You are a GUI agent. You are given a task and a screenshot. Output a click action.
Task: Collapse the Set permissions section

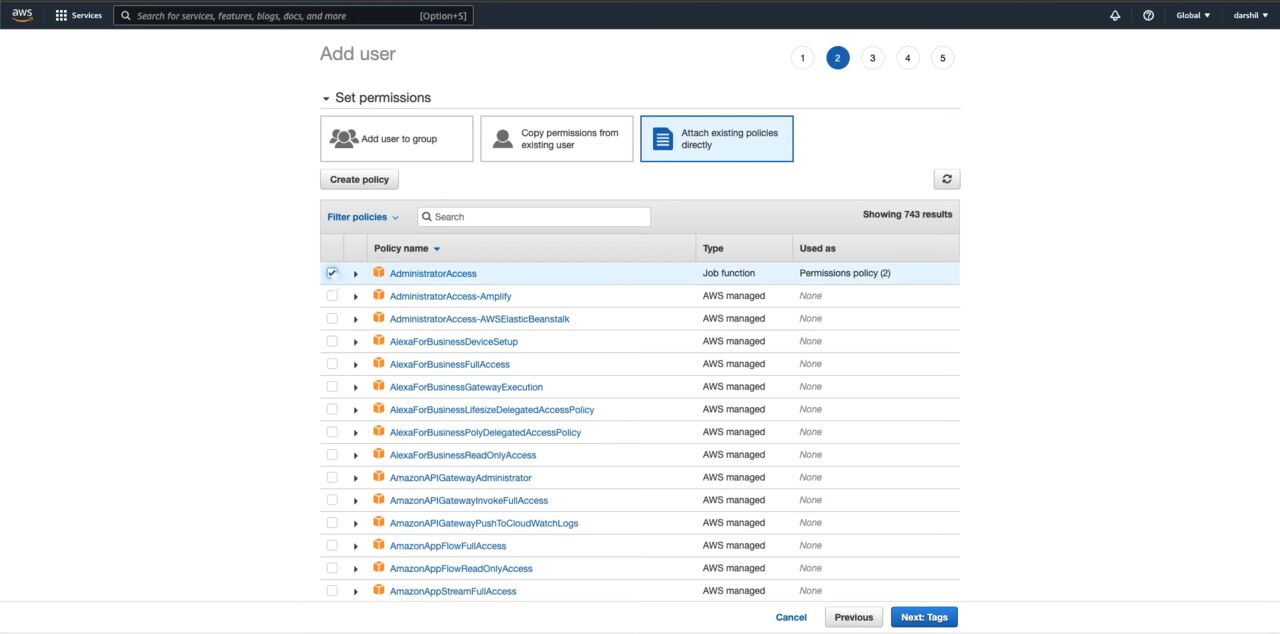click(326, 98)
